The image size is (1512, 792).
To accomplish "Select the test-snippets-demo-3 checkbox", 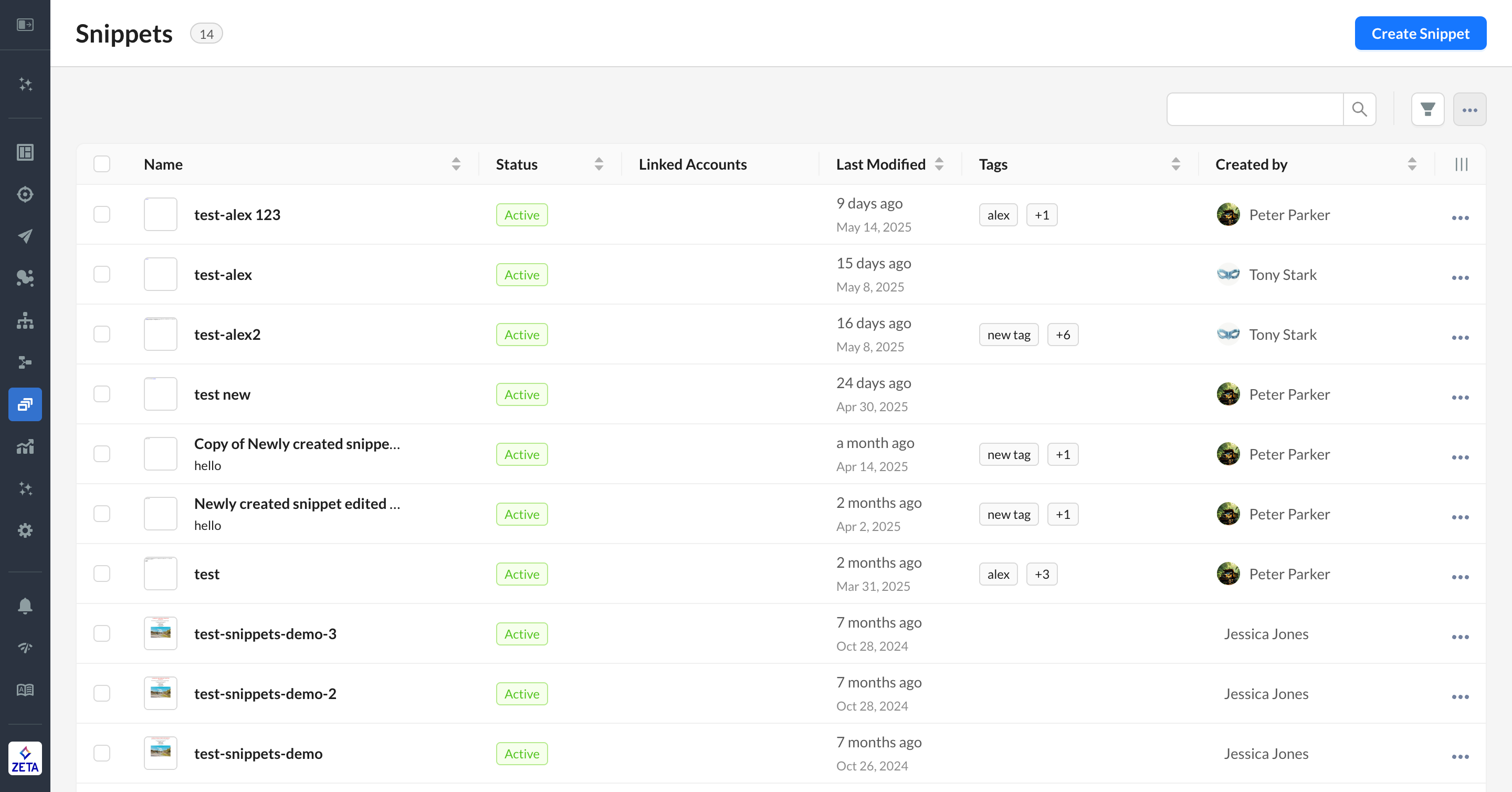I will [101, 633].
